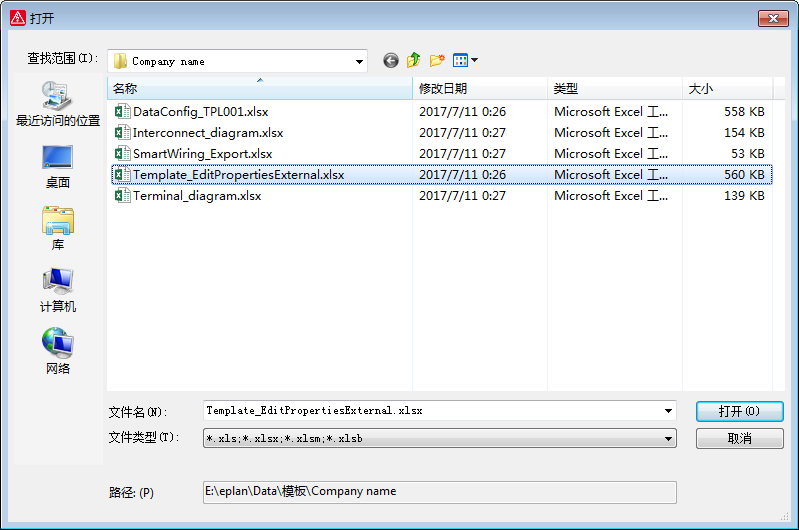Select DataConfig_TPL001.xlsx file
Screen dimensions: 799x530
(x=200, y=112)
